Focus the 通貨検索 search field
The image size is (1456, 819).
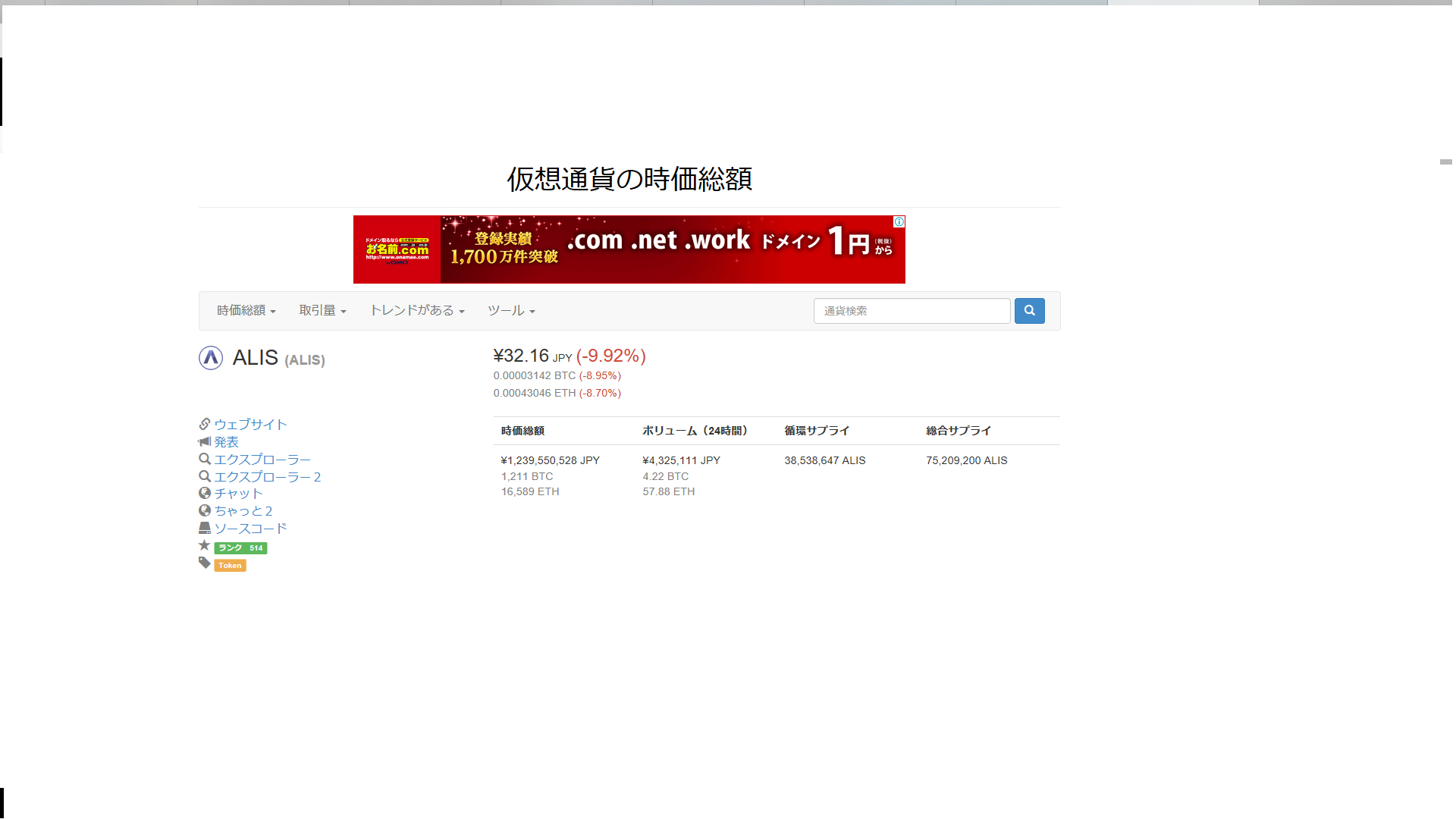tap(912, 311)
